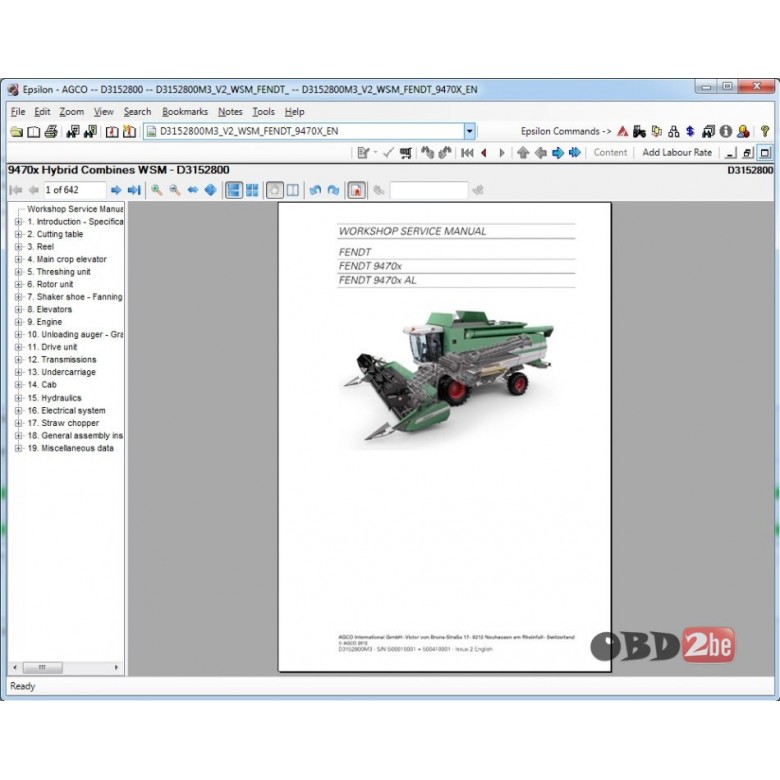Click the sidebar horizontal scrollbar thumb
Screen dimensions: 780x780
[43, 668]
